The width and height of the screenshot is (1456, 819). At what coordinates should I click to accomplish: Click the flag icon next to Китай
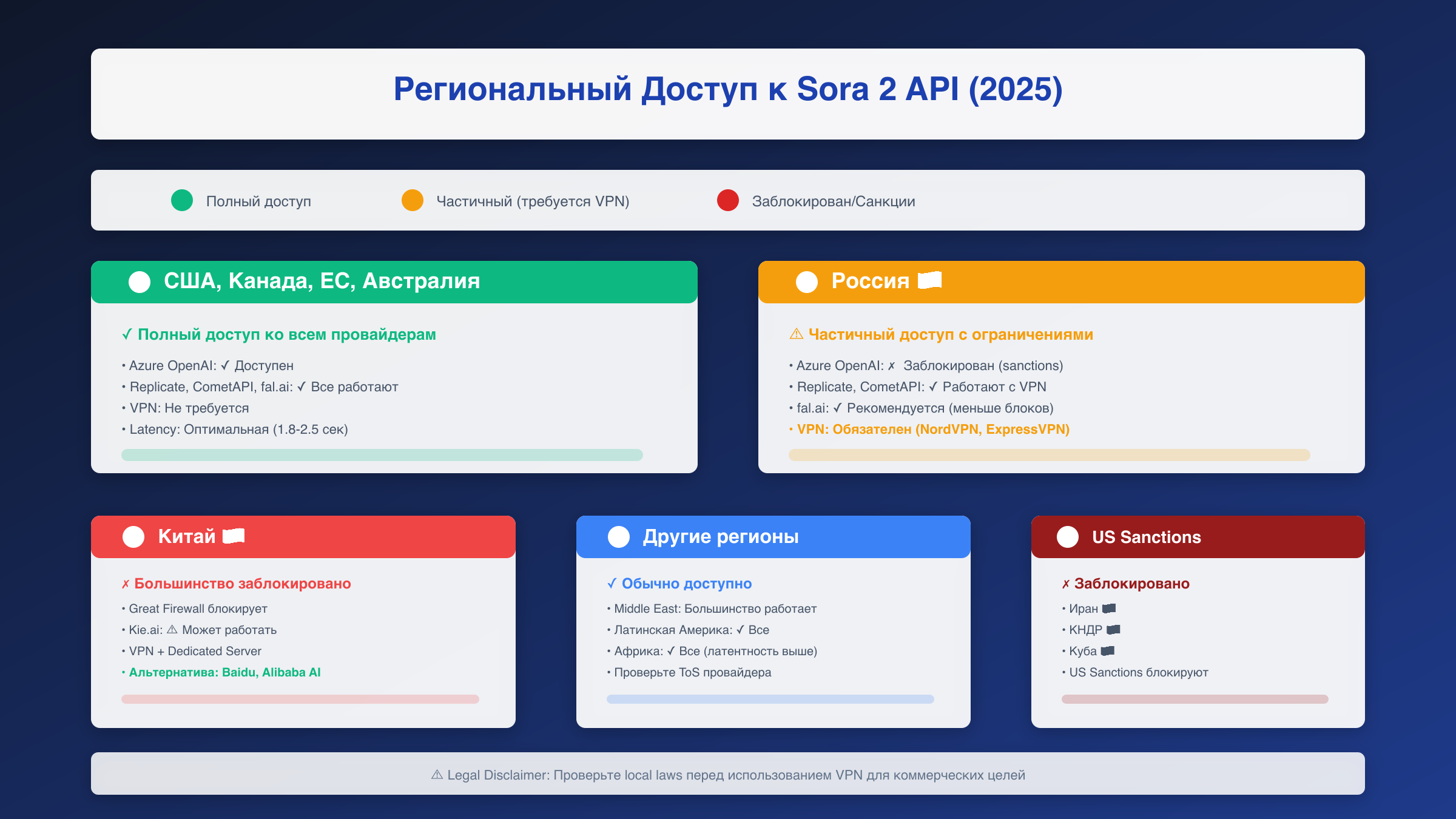coord(234,536)
